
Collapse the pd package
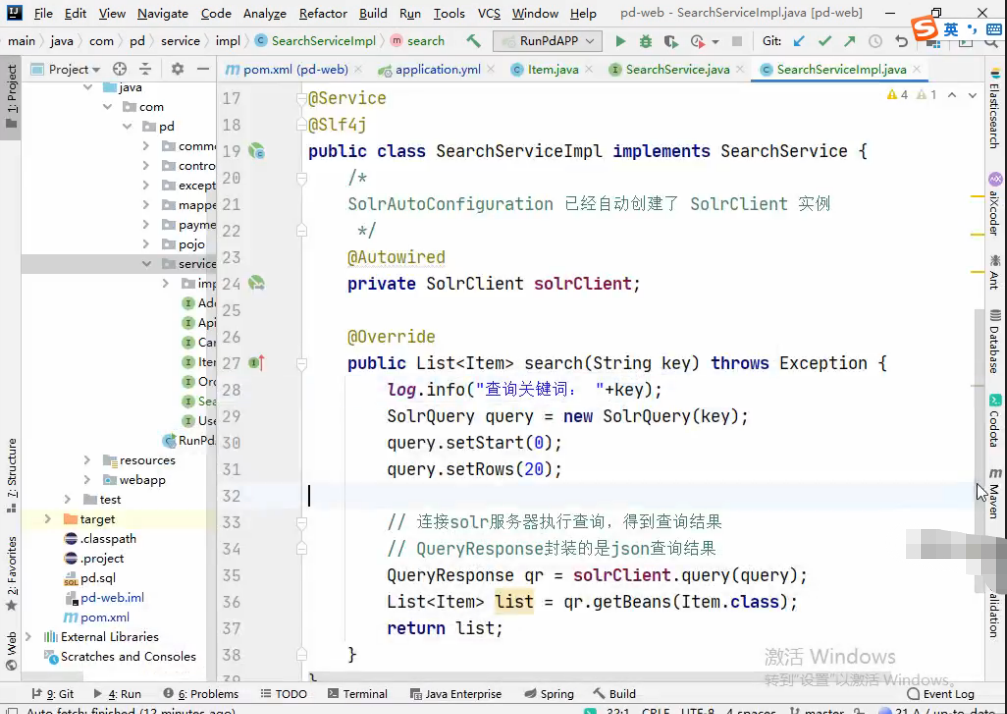127,126
